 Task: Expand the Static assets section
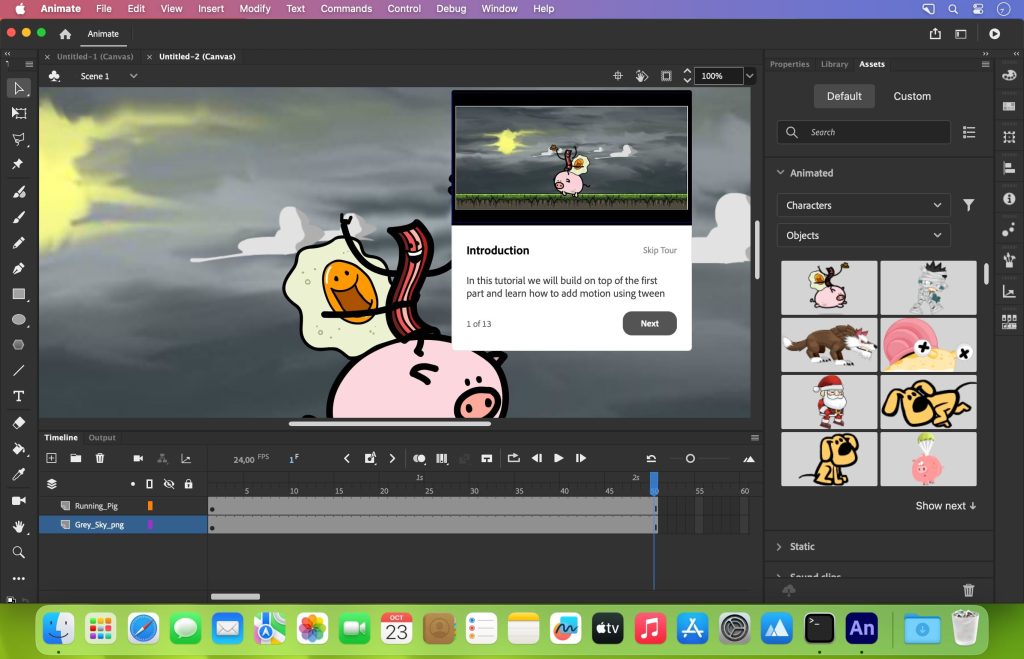coord(802,547)
